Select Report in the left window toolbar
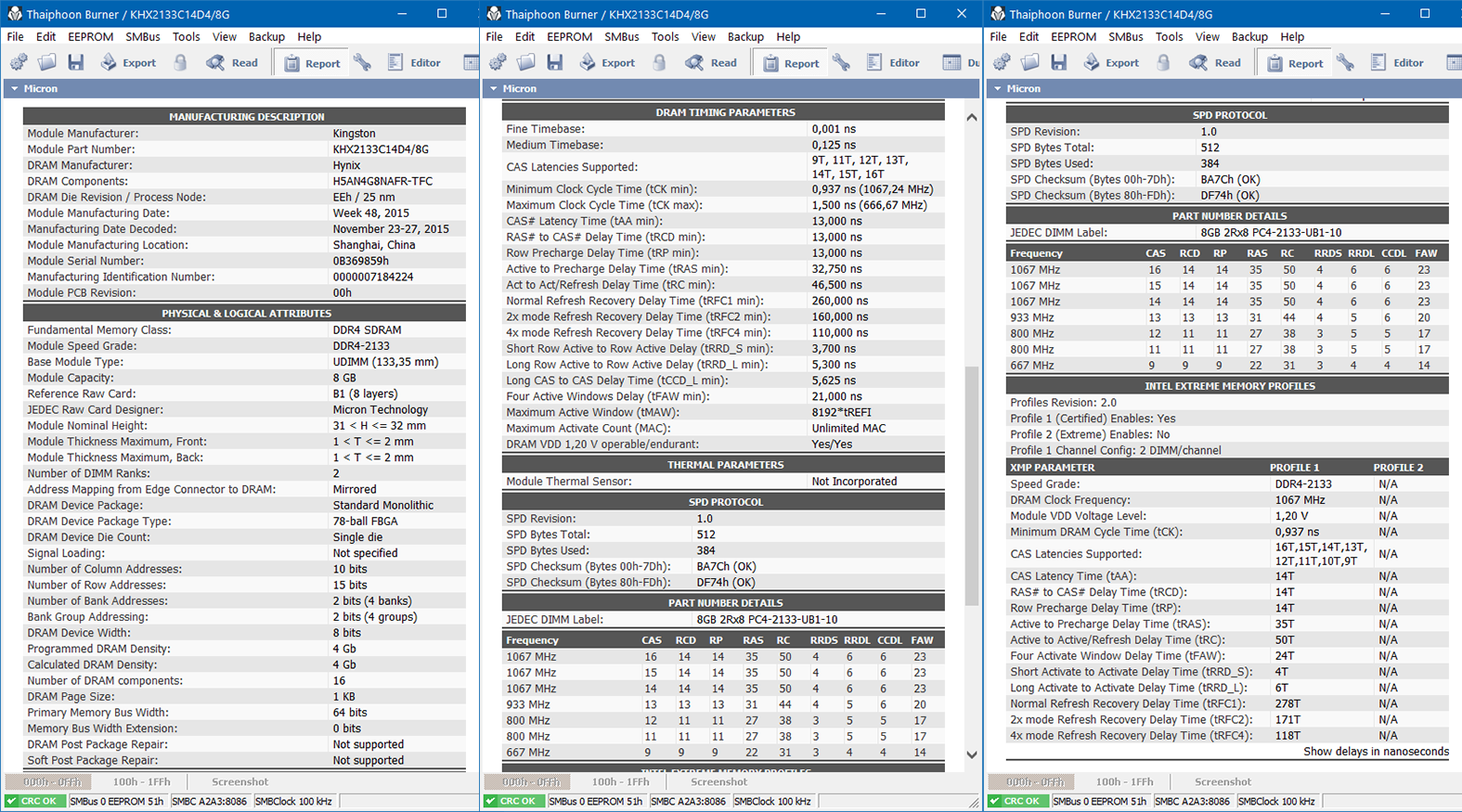The image size is (1462, 812). click(x=312, y=63)
